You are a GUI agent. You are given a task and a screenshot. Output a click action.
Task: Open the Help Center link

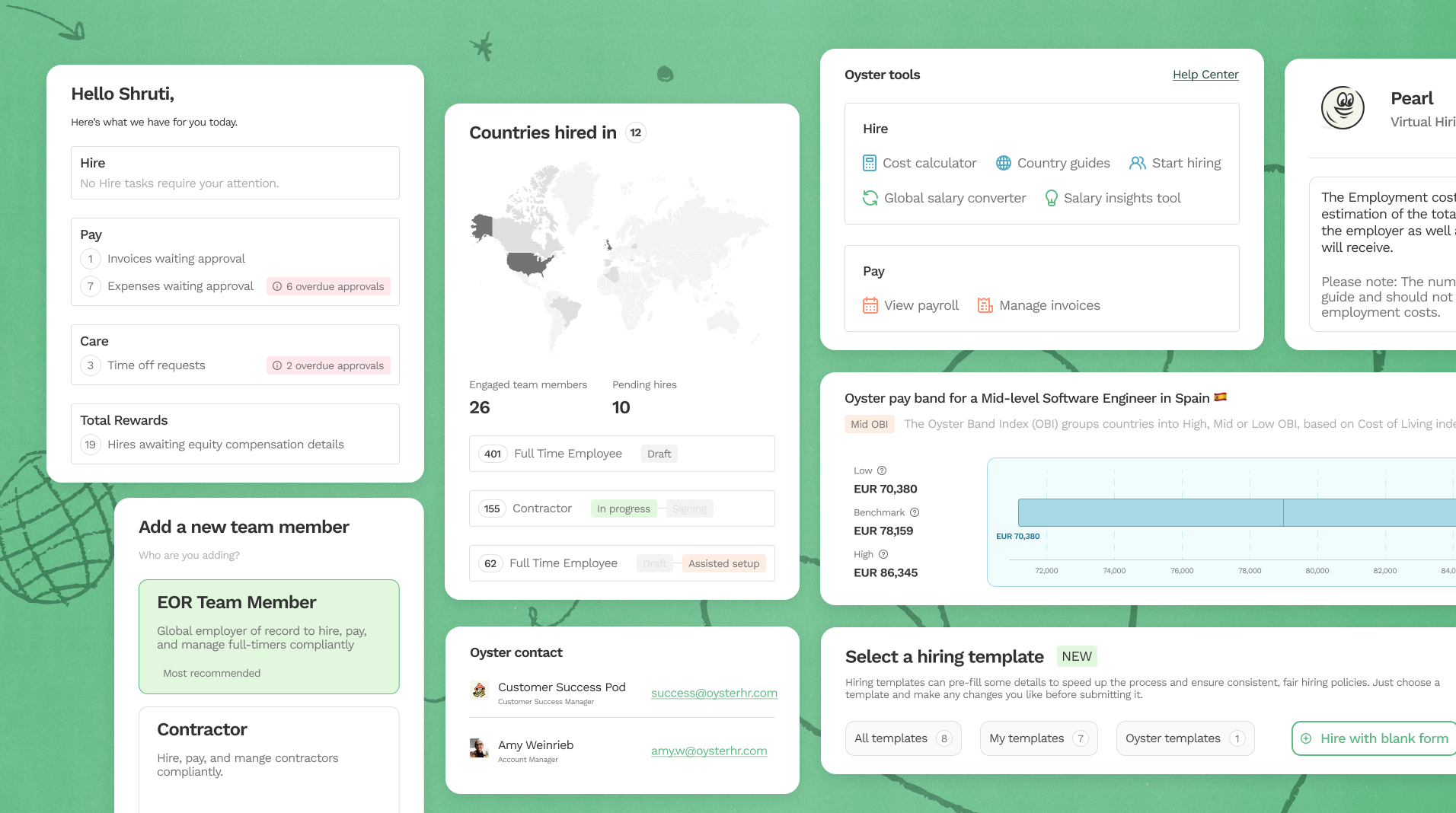[1205, 75]
